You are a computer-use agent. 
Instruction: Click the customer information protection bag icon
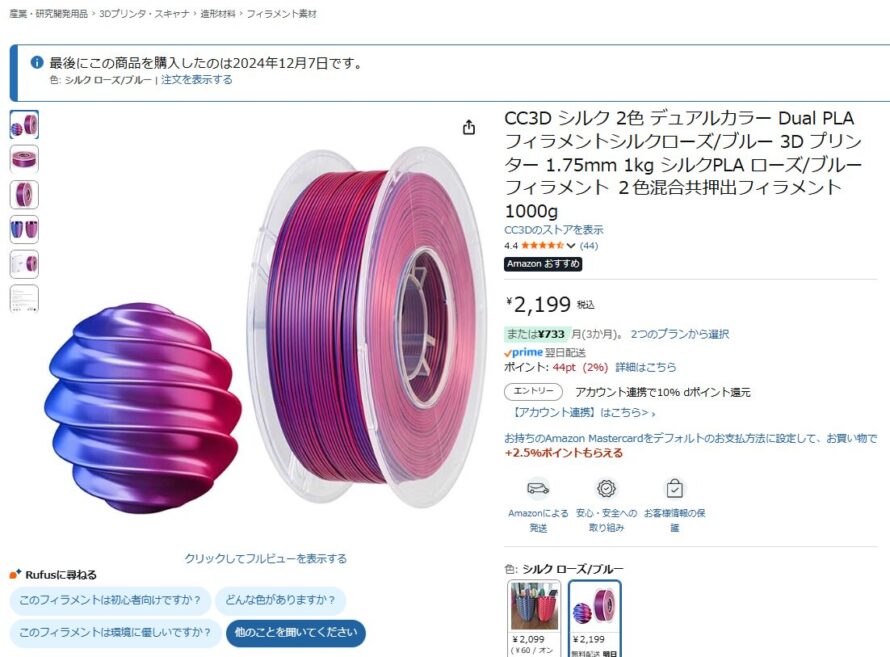point(674,488)
